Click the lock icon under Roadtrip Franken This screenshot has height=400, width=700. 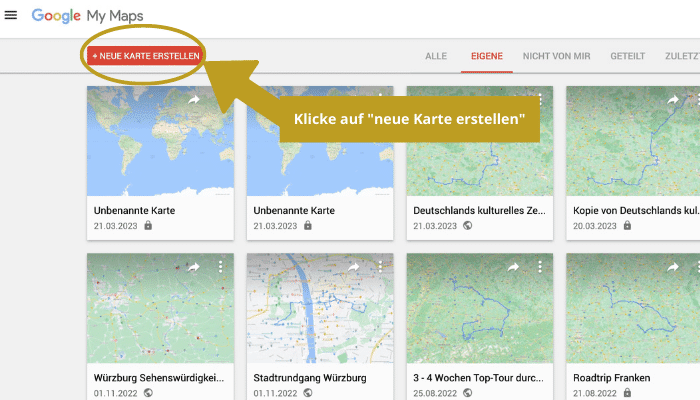click(627, 393)
